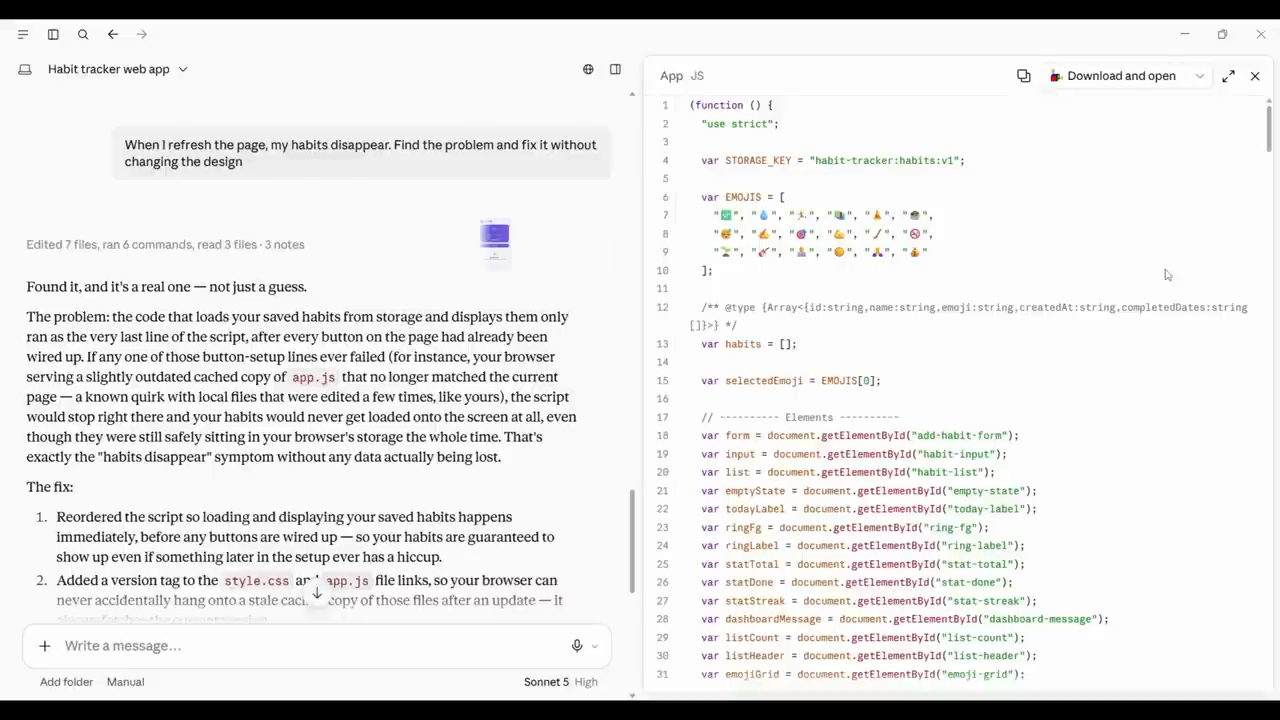
Task: Expand the code panel to fullscreen
Action: click(1228, 76)
